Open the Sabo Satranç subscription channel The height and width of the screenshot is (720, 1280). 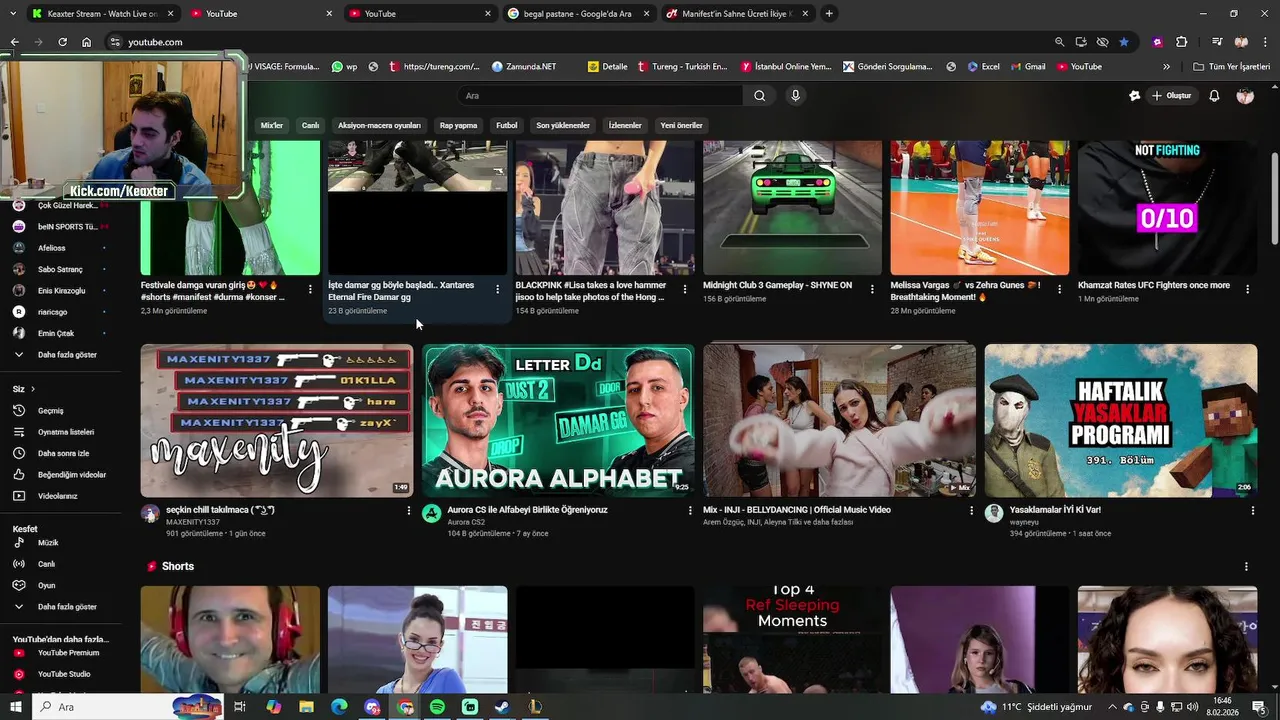coord(60,269)
